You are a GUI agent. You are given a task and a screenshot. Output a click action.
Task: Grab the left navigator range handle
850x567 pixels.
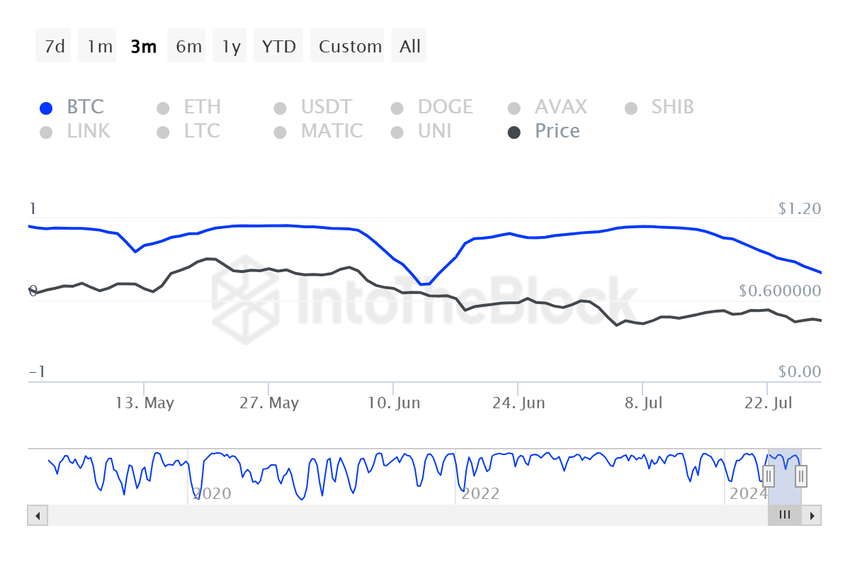tap(768, 476)
